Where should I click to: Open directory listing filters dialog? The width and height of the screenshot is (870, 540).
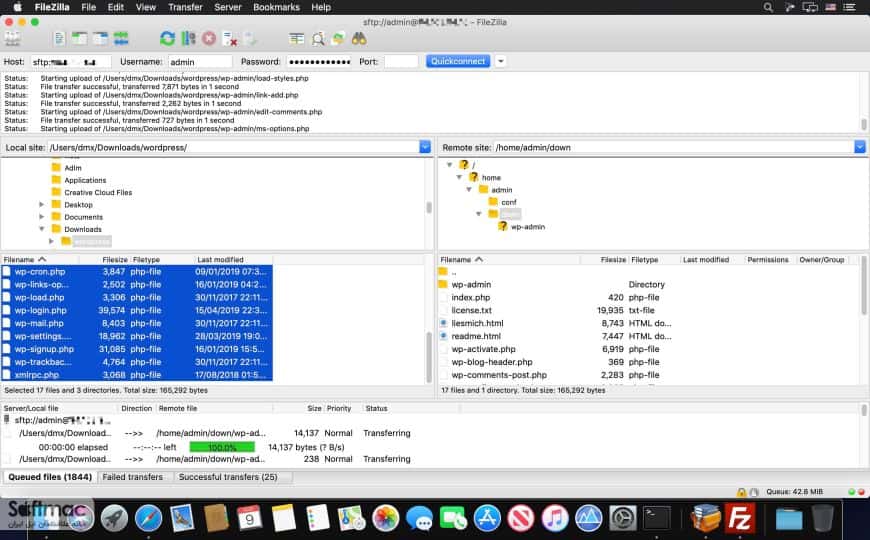[x=297, y=39]
